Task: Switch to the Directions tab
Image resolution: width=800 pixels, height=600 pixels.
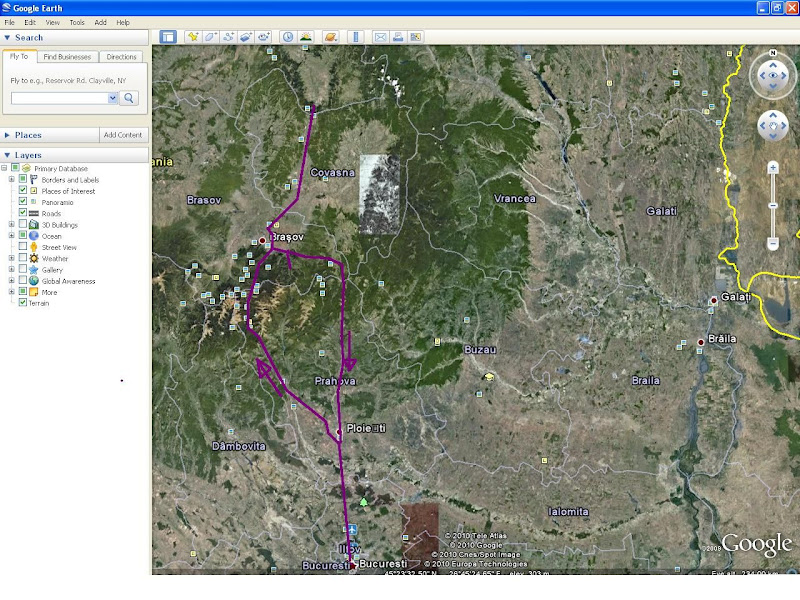Action: (121, 57)
